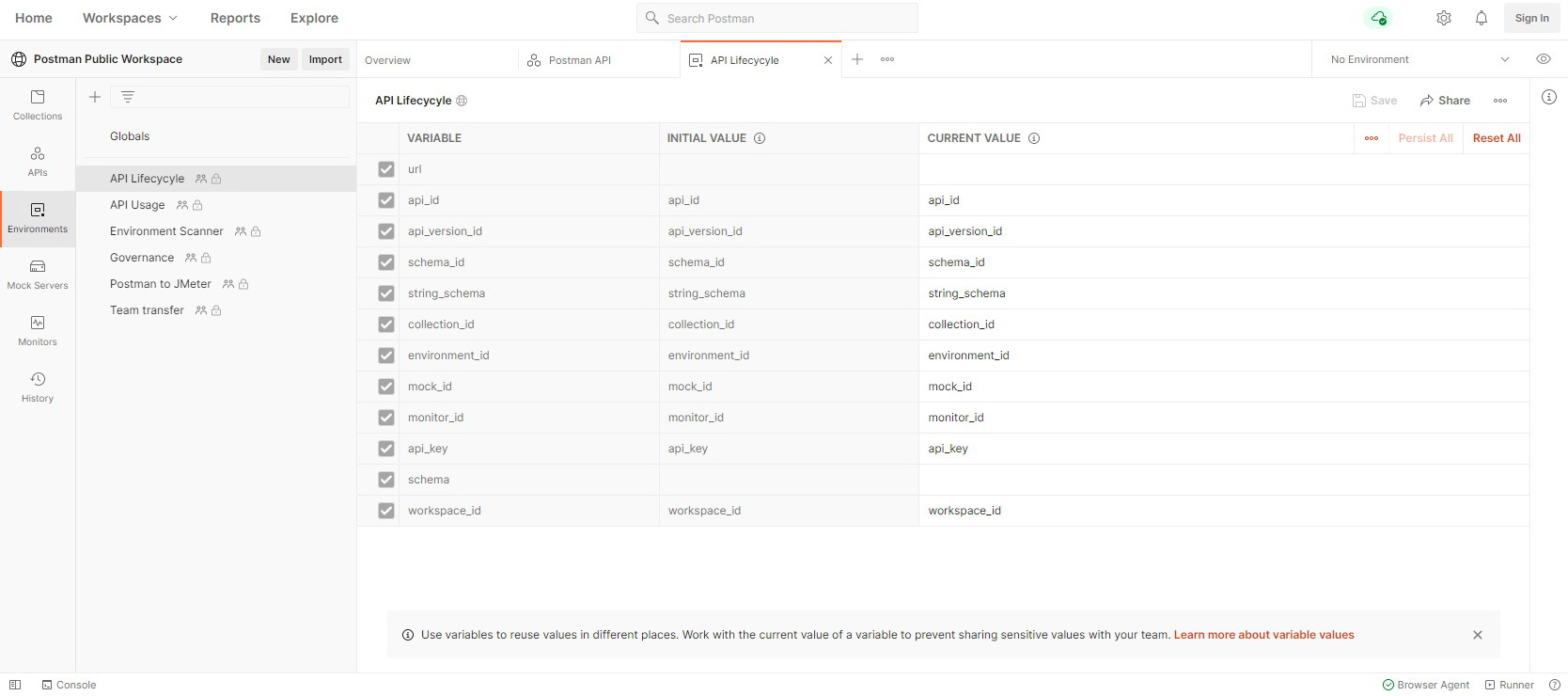Viewport: 1568px width, 696px height.
Task: Open the Collections sidebar panel
Action: click(x=38, y=105)
